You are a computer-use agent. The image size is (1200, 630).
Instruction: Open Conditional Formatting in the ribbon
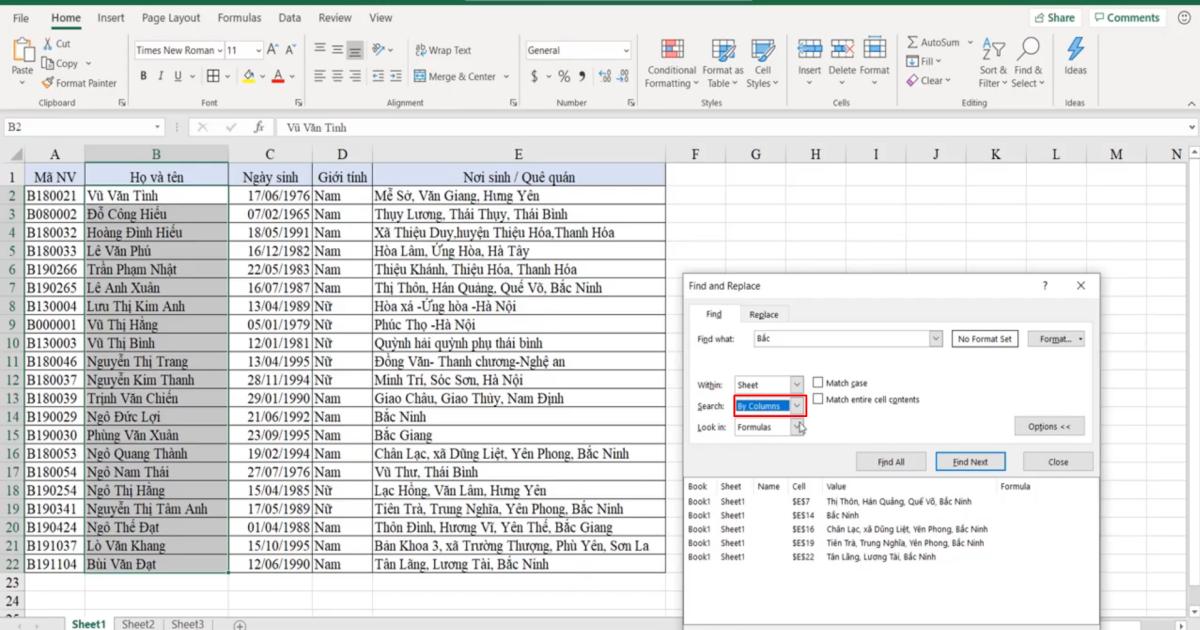tap(672, 50)
